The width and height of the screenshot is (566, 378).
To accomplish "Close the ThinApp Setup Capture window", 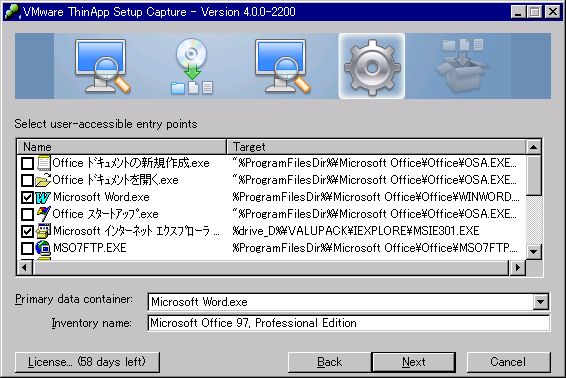I will click(553, 12).
